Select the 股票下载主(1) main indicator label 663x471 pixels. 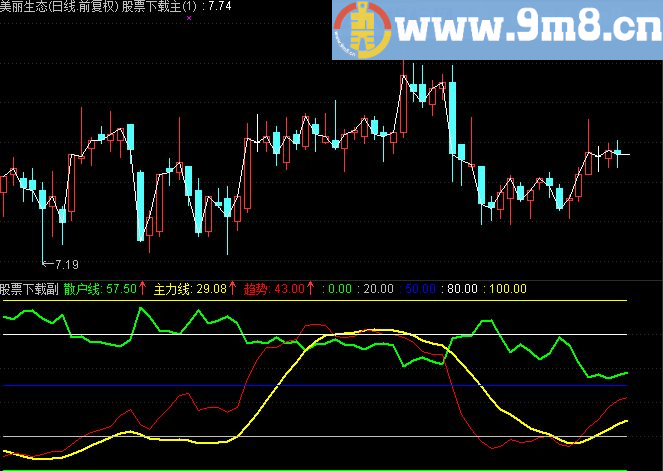click(158, 6)
